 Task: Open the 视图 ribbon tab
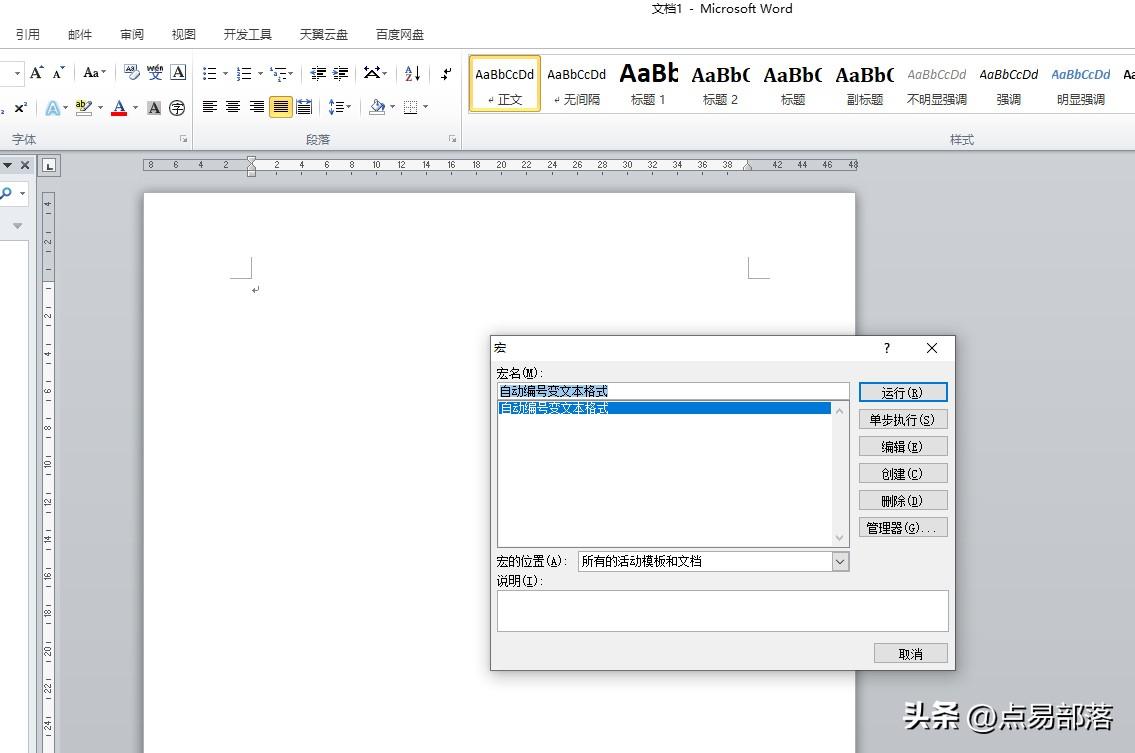[x=183, y=34]
